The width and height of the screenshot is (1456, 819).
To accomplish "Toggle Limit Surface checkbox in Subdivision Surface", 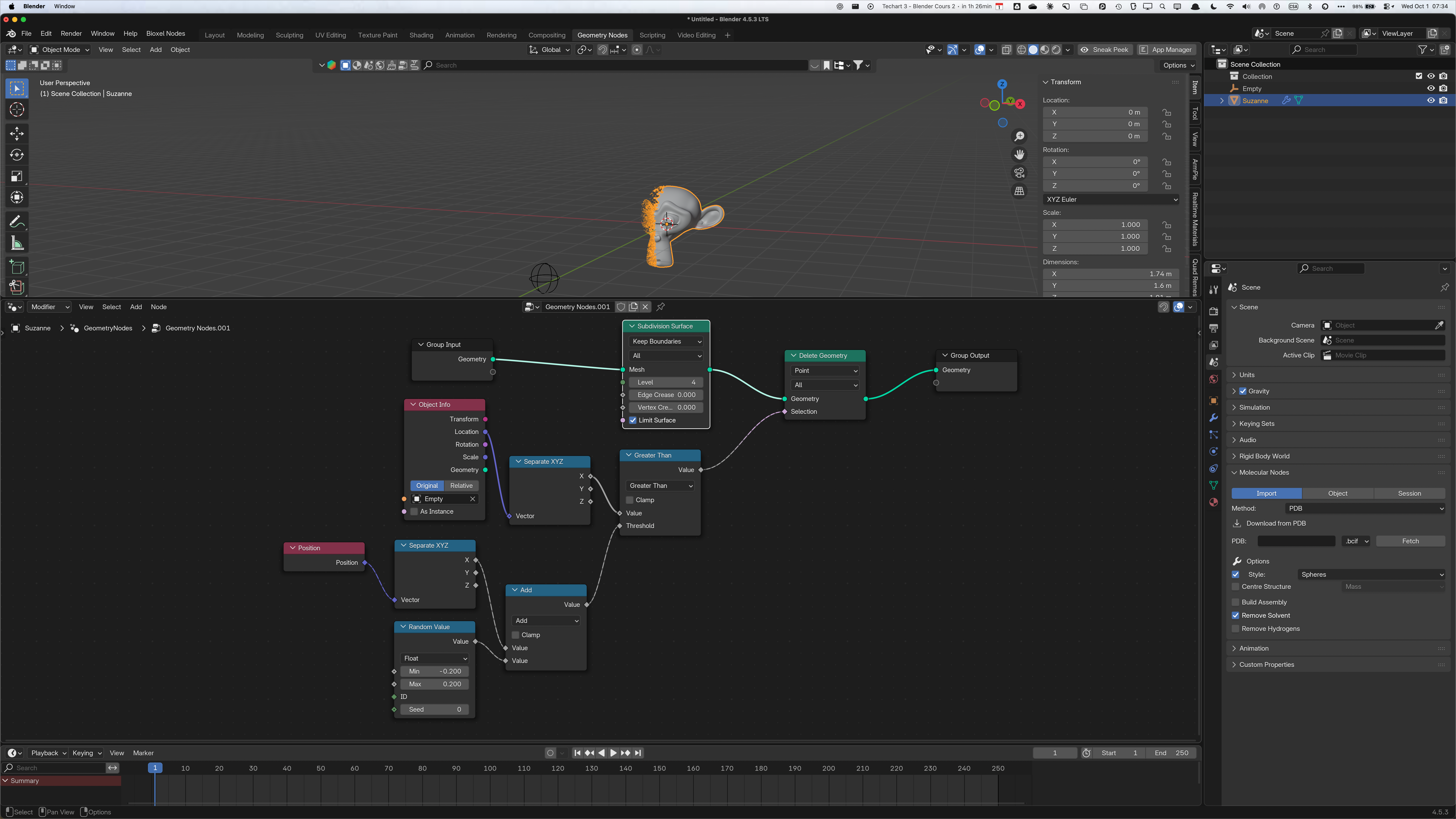I will pyautogui.click(x=633, y=421).
